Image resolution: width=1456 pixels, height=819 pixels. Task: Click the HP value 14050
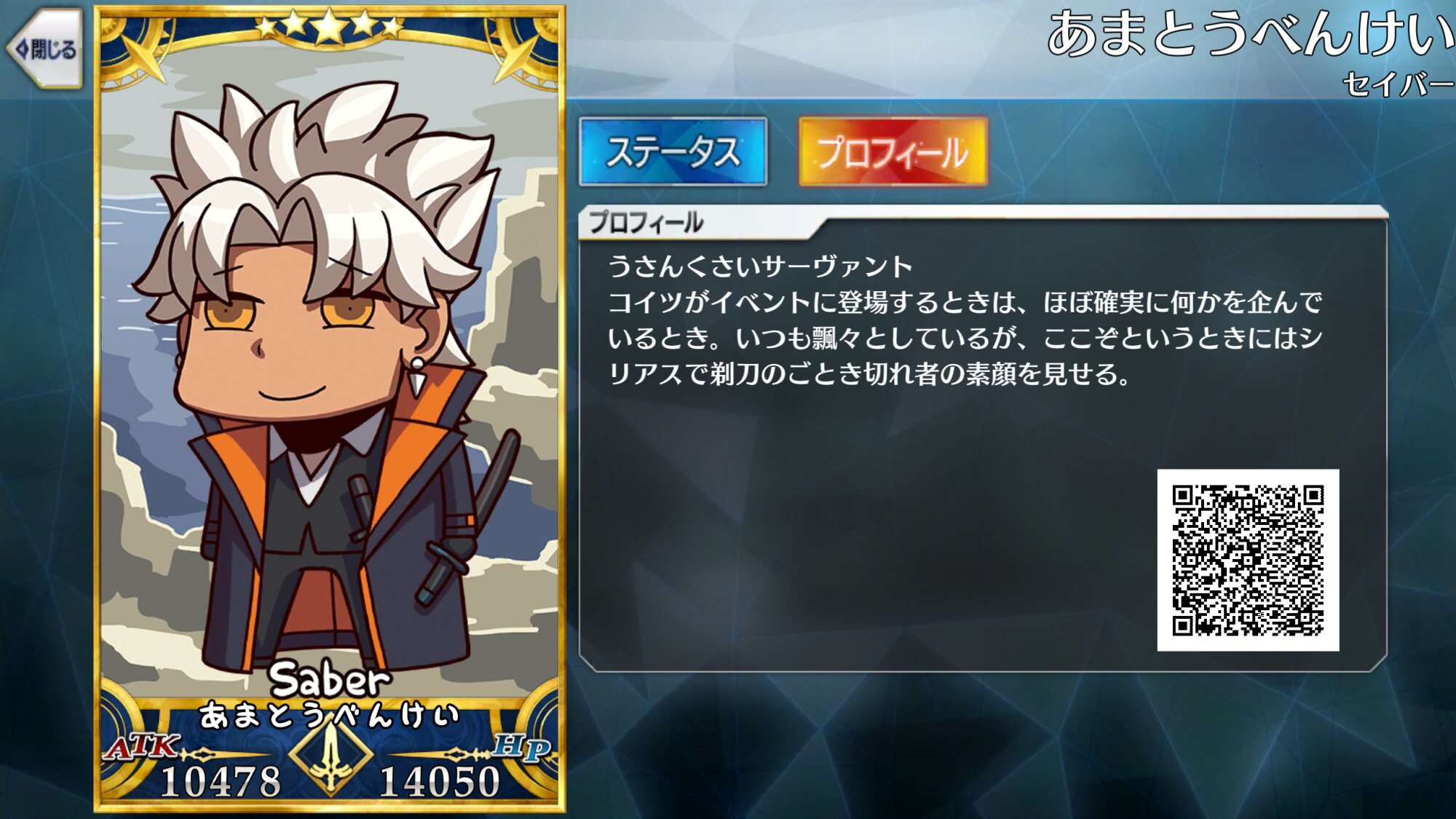coord(440,782)
